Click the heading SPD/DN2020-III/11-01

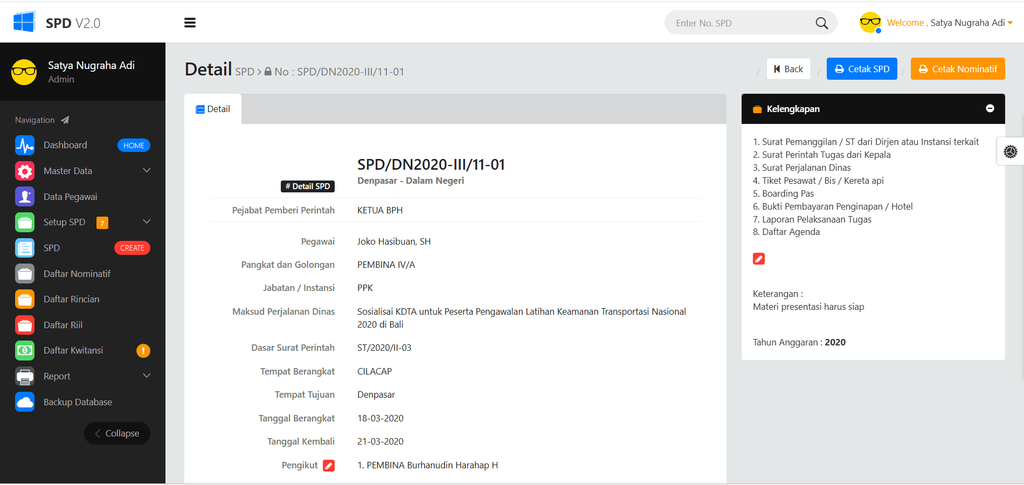coord(431,164)
